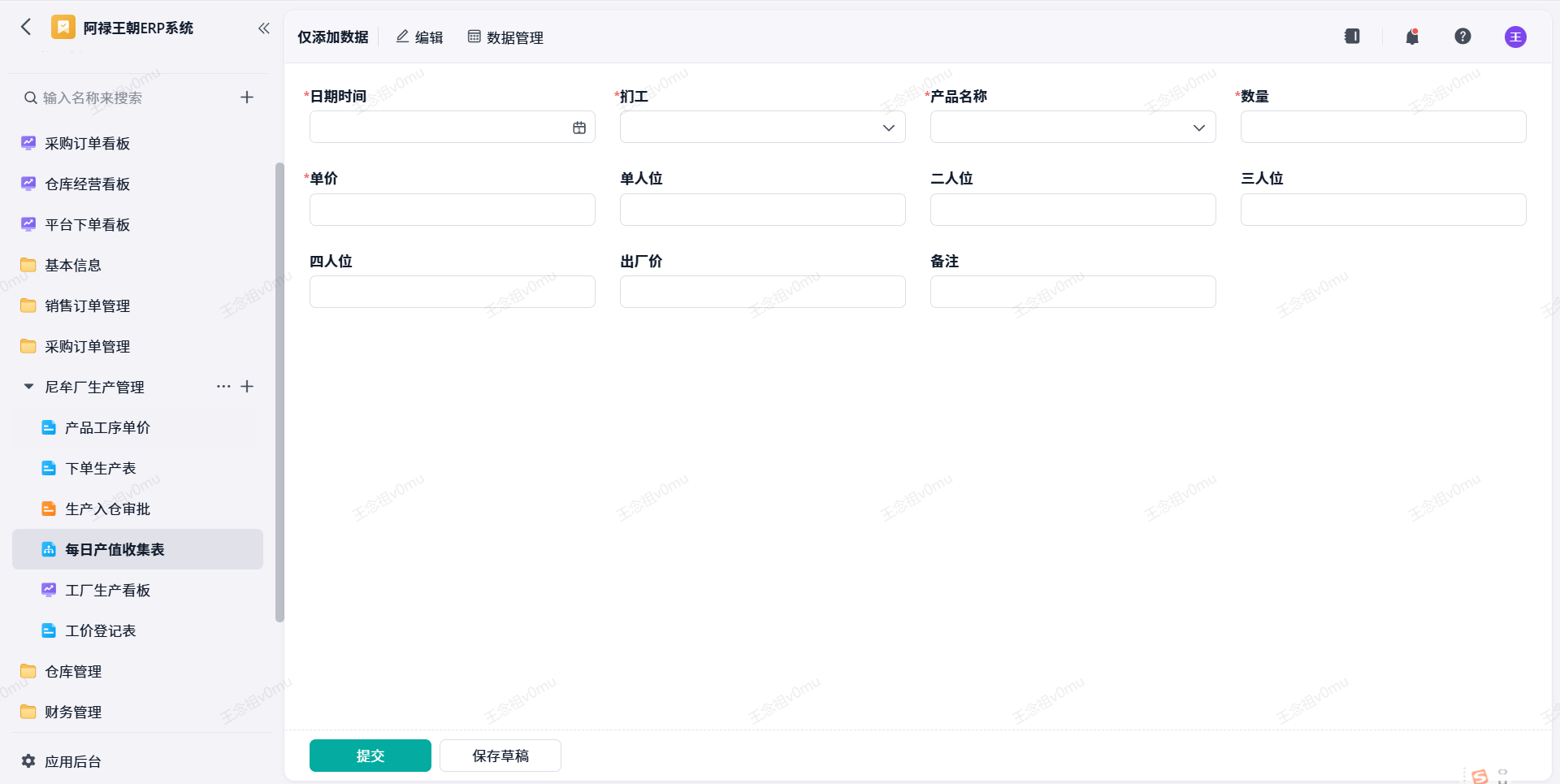Click the 单人位 input field
This screenshot has width=1560, height=784.
tap(763, 210)
